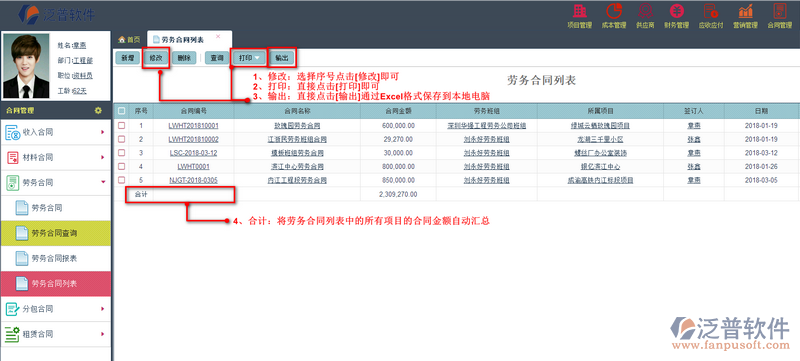Open 合同管理 top-bar icon
Image resolution: width=800 pixels, height=361 pixels.
click(779, 11)
